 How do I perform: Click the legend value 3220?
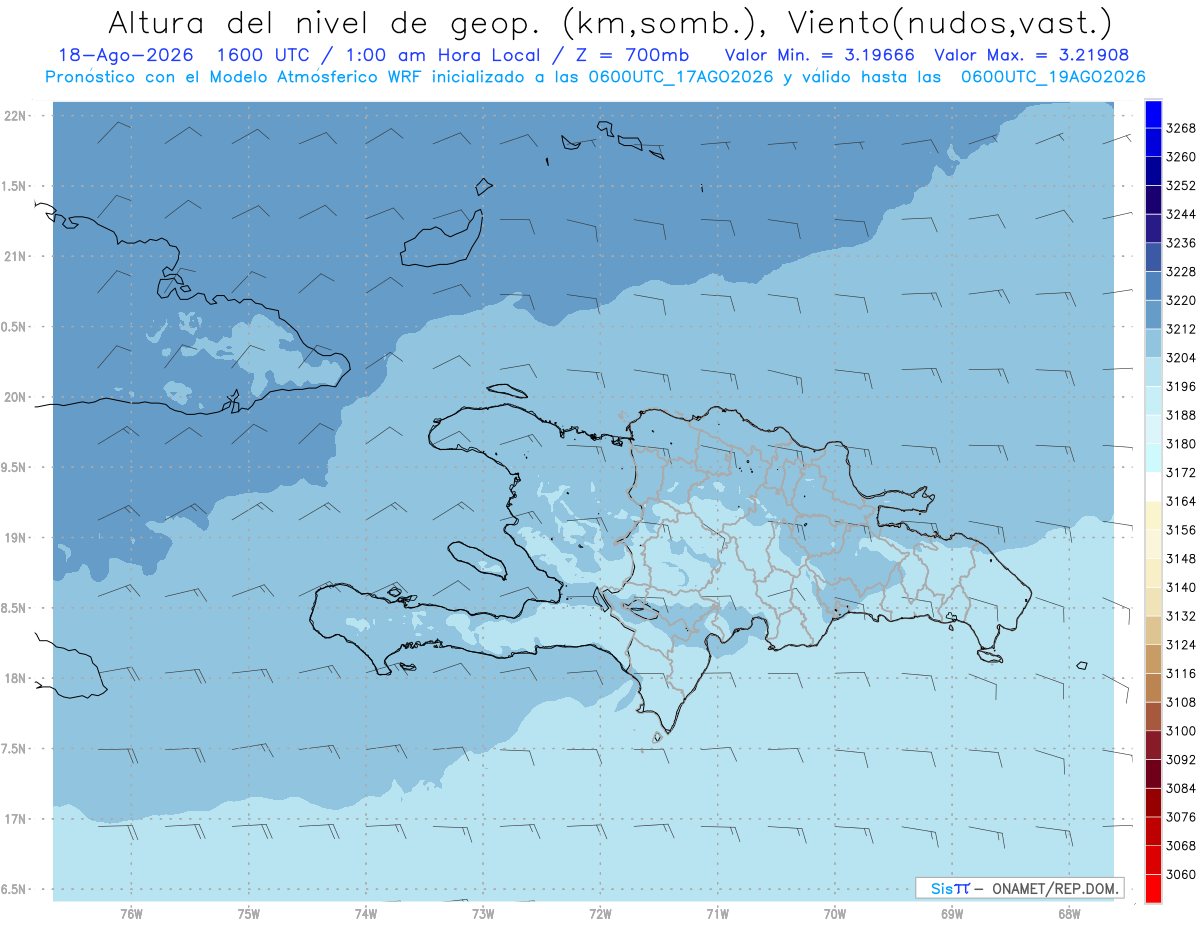click(x=1181, y=301)
